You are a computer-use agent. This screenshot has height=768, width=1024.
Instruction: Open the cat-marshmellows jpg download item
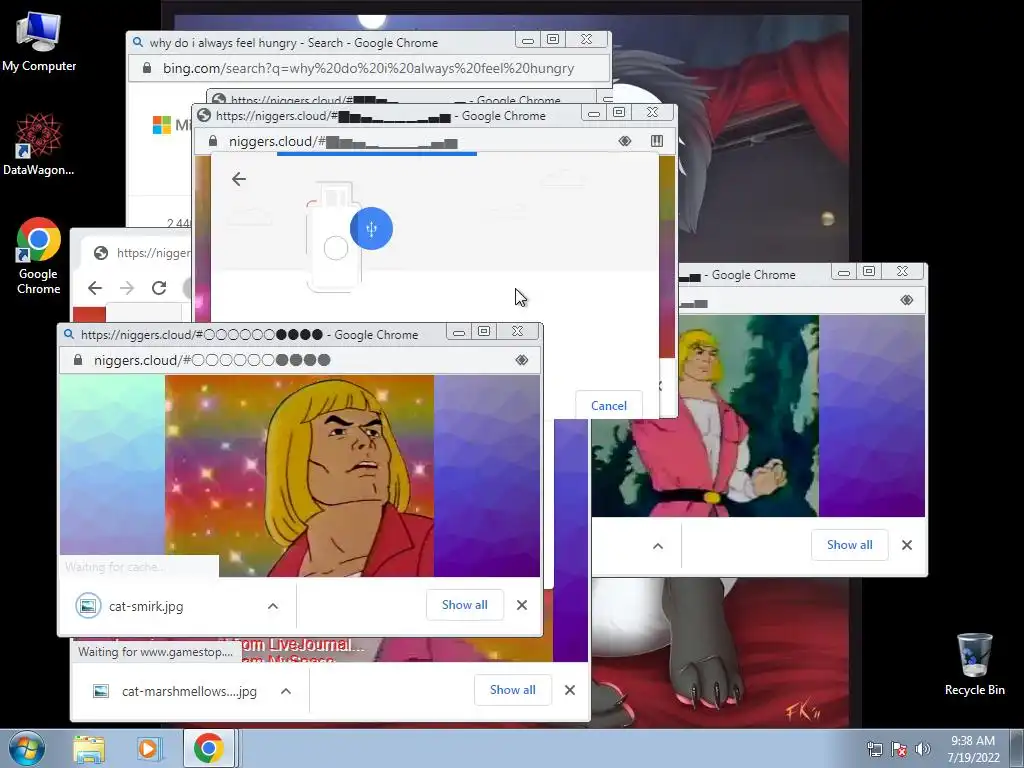point(176,691)
